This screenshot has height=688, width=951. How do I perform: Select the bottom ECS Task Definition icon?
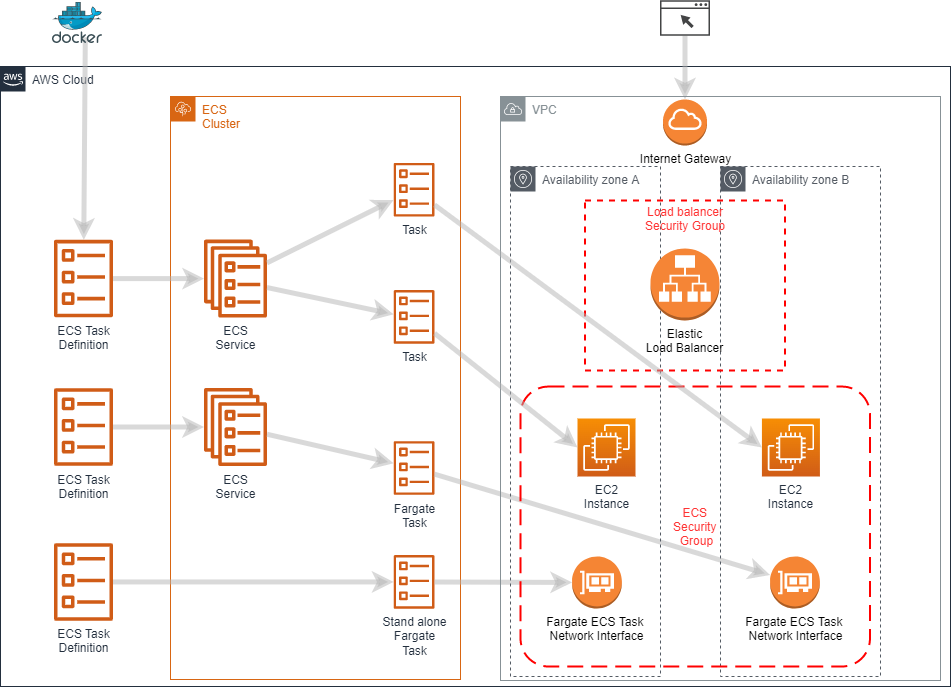tap(83, 582)
